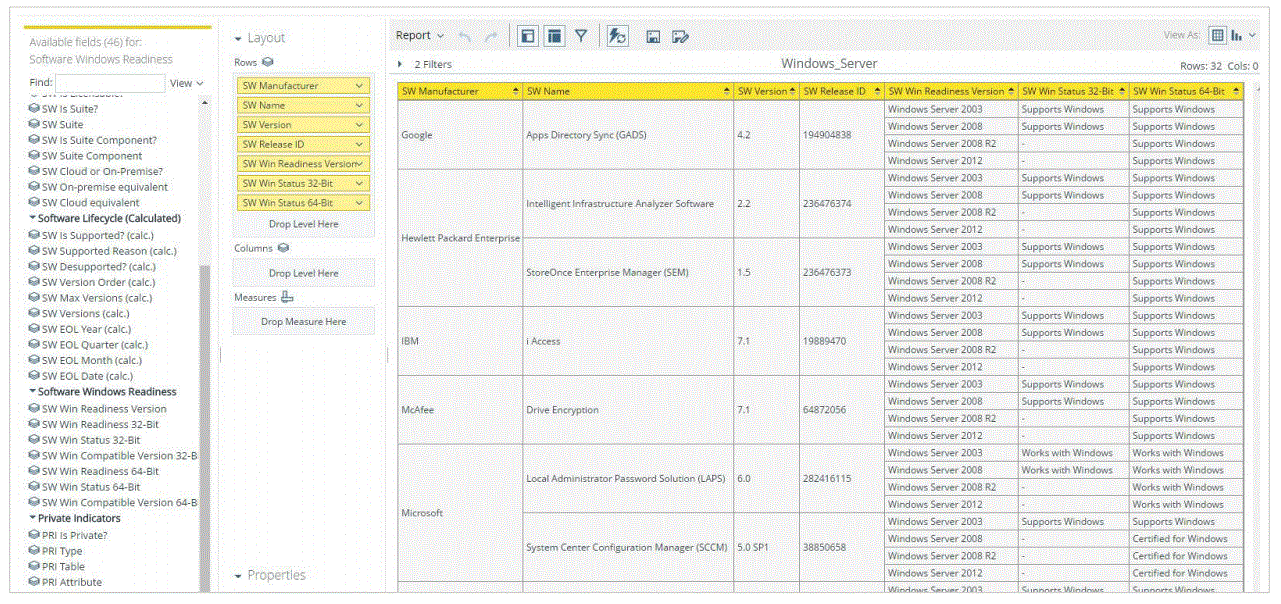Screen dimensions: 1281x604
Task: Click the auto-refresh lightning icon
Action: 617,36
